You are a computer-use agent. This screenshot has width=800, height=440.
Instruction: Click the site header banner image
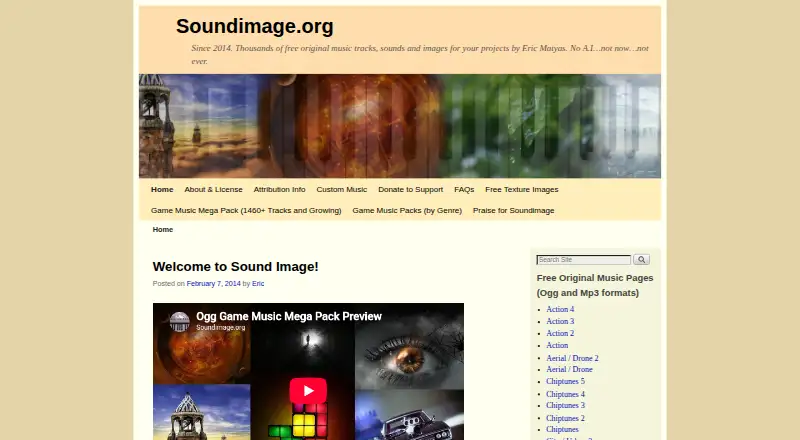pyautogui.click(x=399, y=126)
